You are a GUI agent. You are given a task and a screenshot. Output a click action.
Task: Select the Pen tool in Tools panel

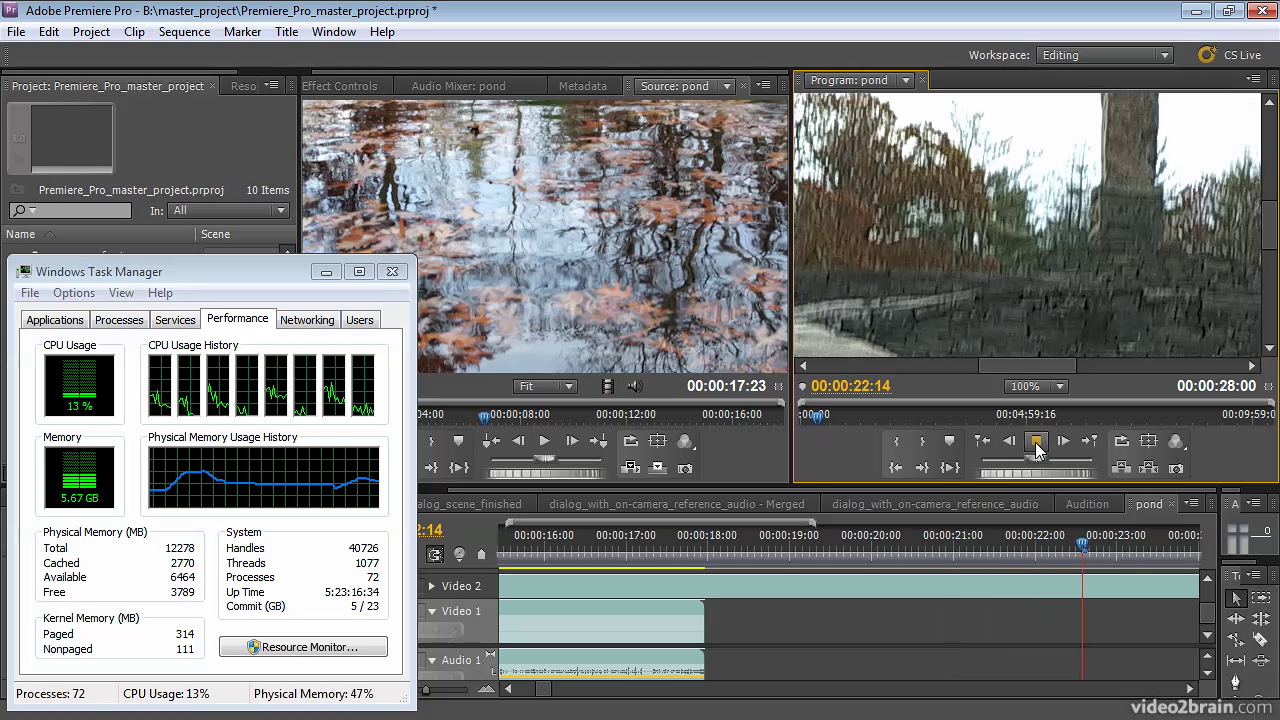pyautogui.click(x=1236, y=682)
